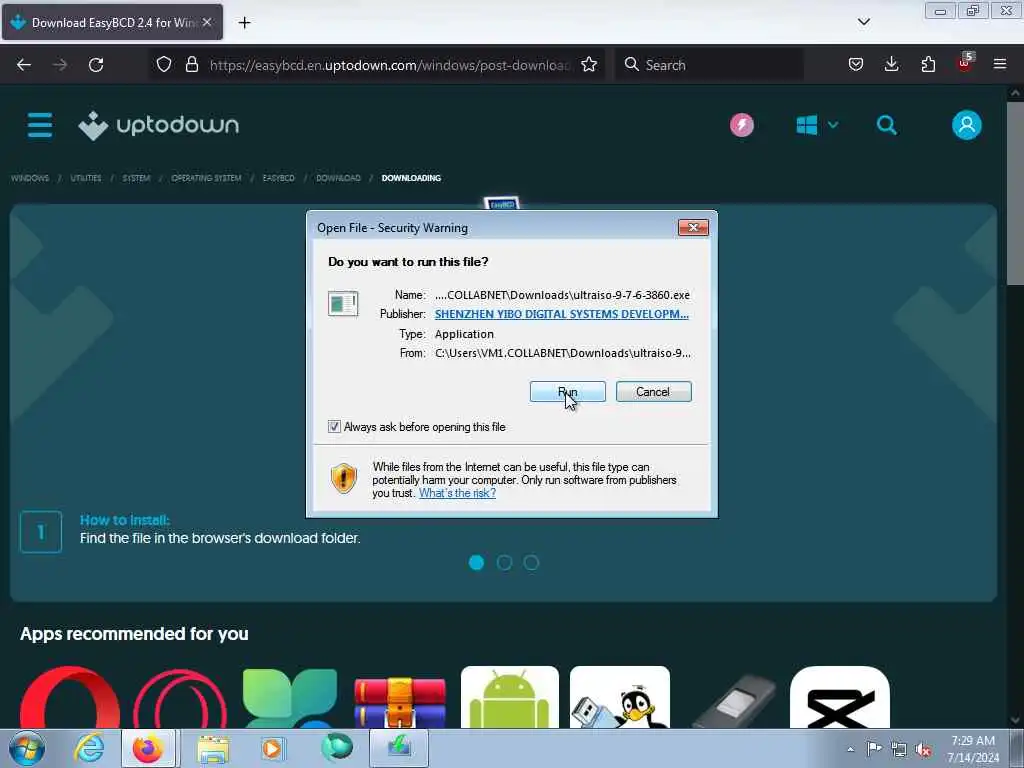Click the pink lightning Turbo icon
Image resolution: width=1024 pixels, height=768 pixels.
pos(742,125)
